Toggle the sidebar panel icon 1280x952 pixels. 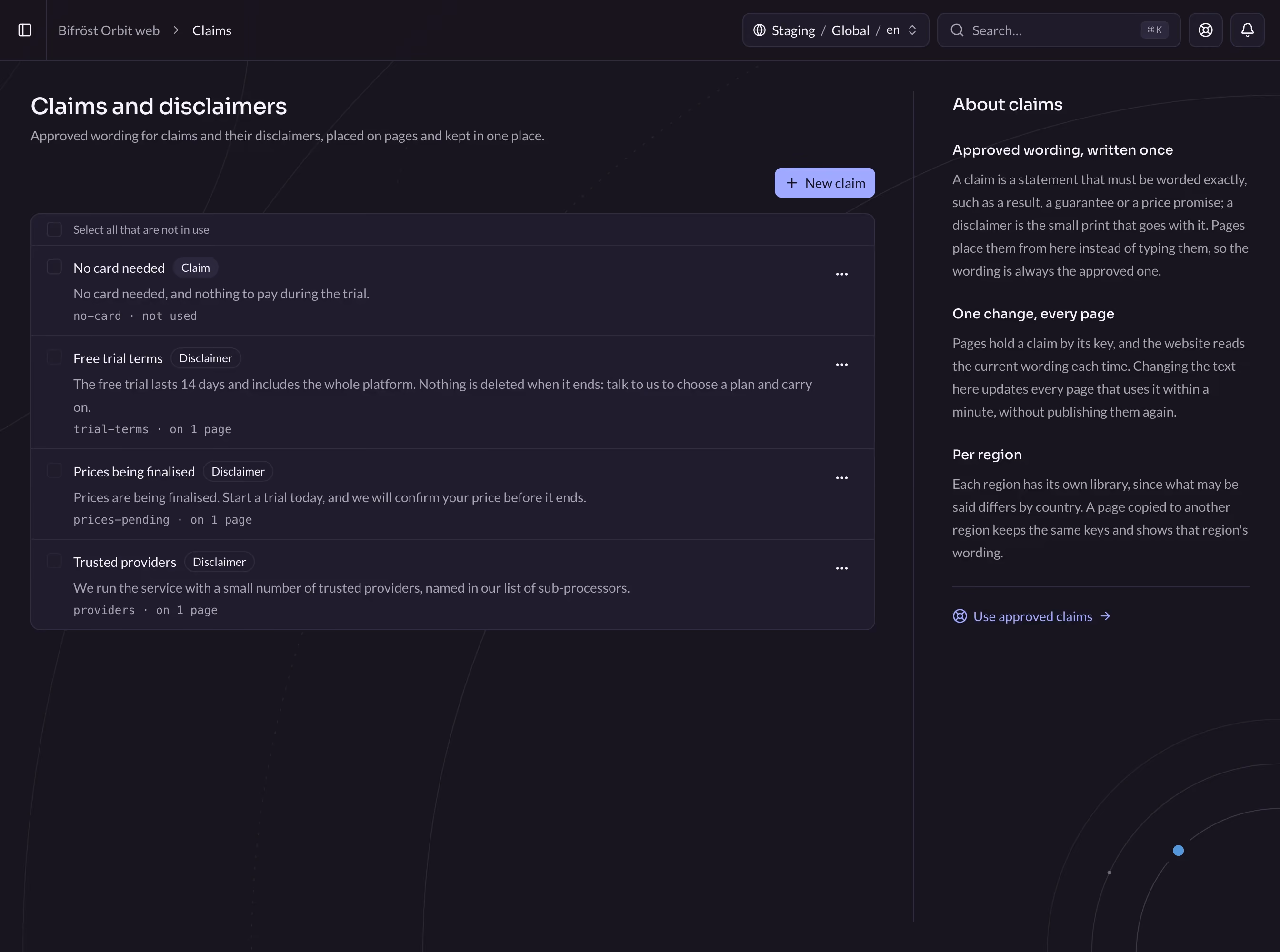[x=24, y=30]
